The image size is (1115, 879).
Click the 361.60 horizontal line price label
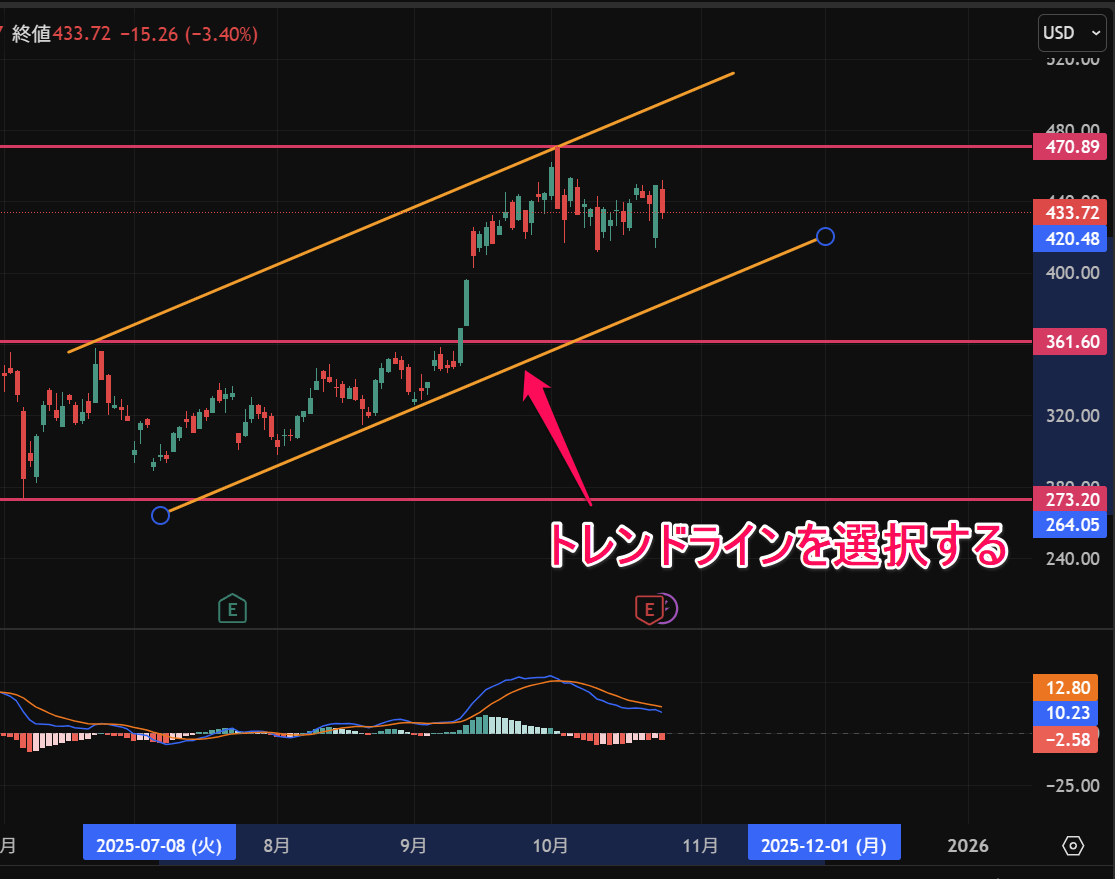[1071, 342]
